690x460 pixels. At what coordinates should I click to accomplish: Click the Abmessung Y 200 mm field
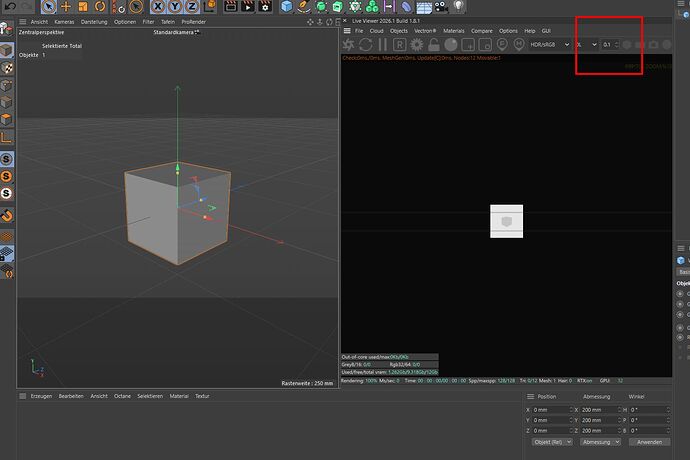[601, 420]
